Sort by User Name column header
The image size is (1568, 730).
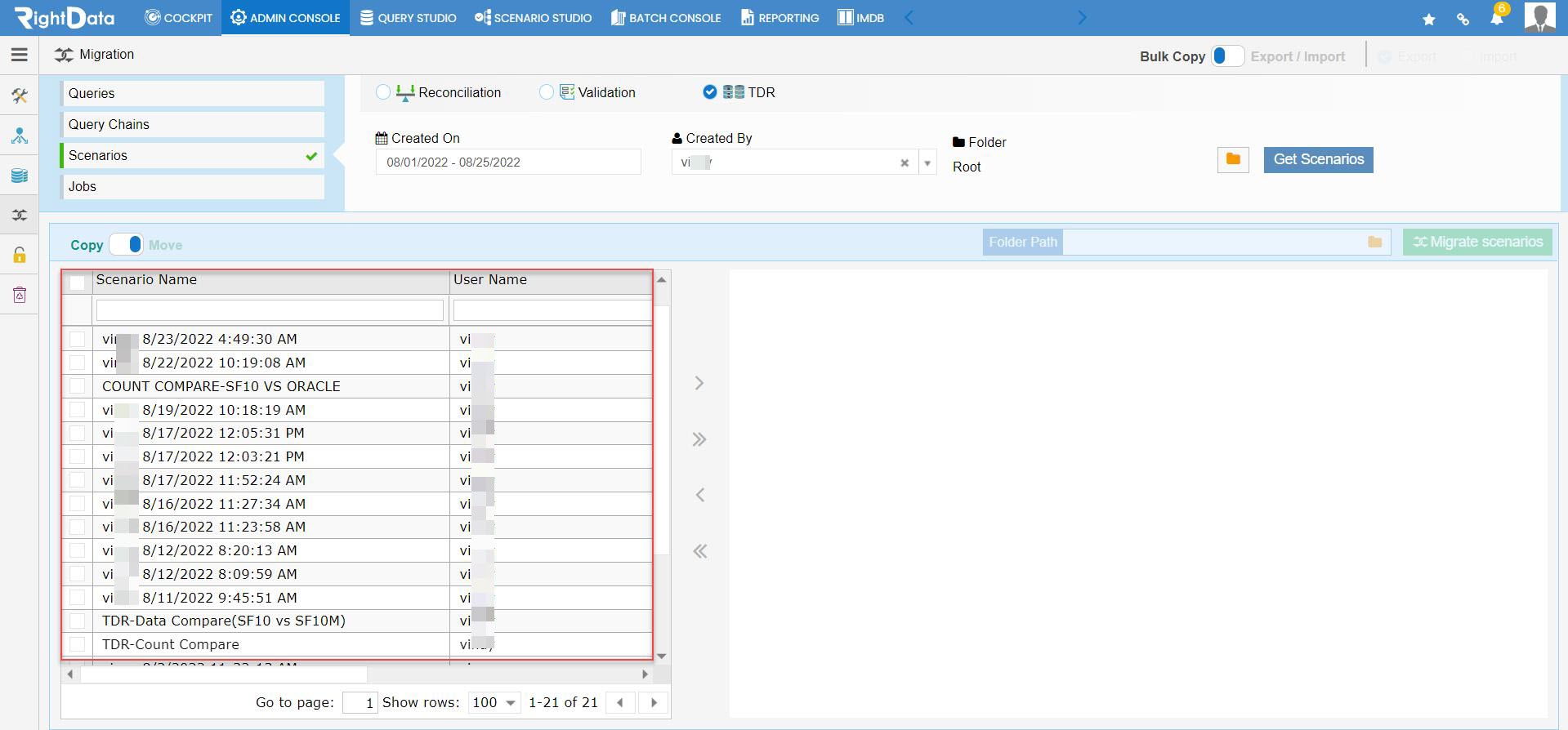[x=490, y=279]
